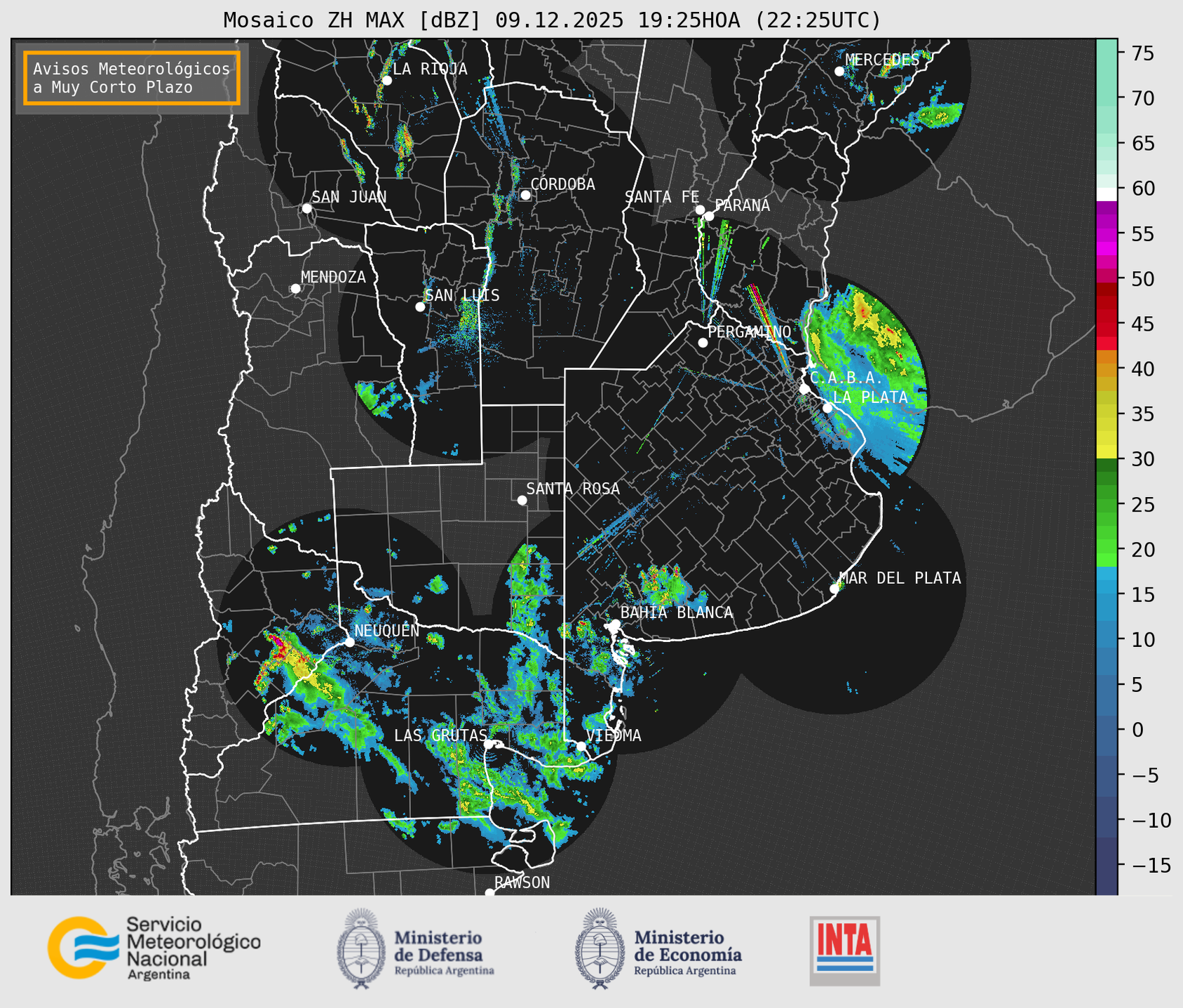Click the Ministerio de Defensa emblem

click(361, 948)
